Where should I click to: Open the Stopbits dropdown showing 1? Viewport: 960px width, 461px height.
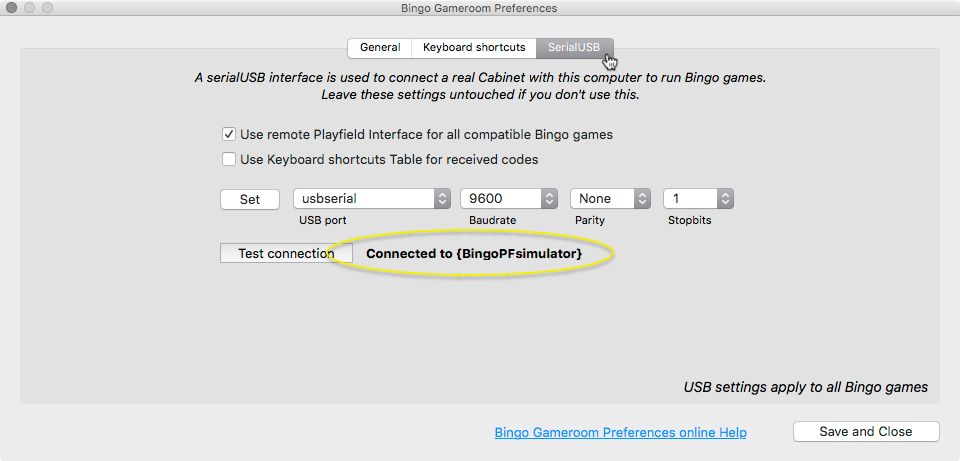[x=699, y=198]
